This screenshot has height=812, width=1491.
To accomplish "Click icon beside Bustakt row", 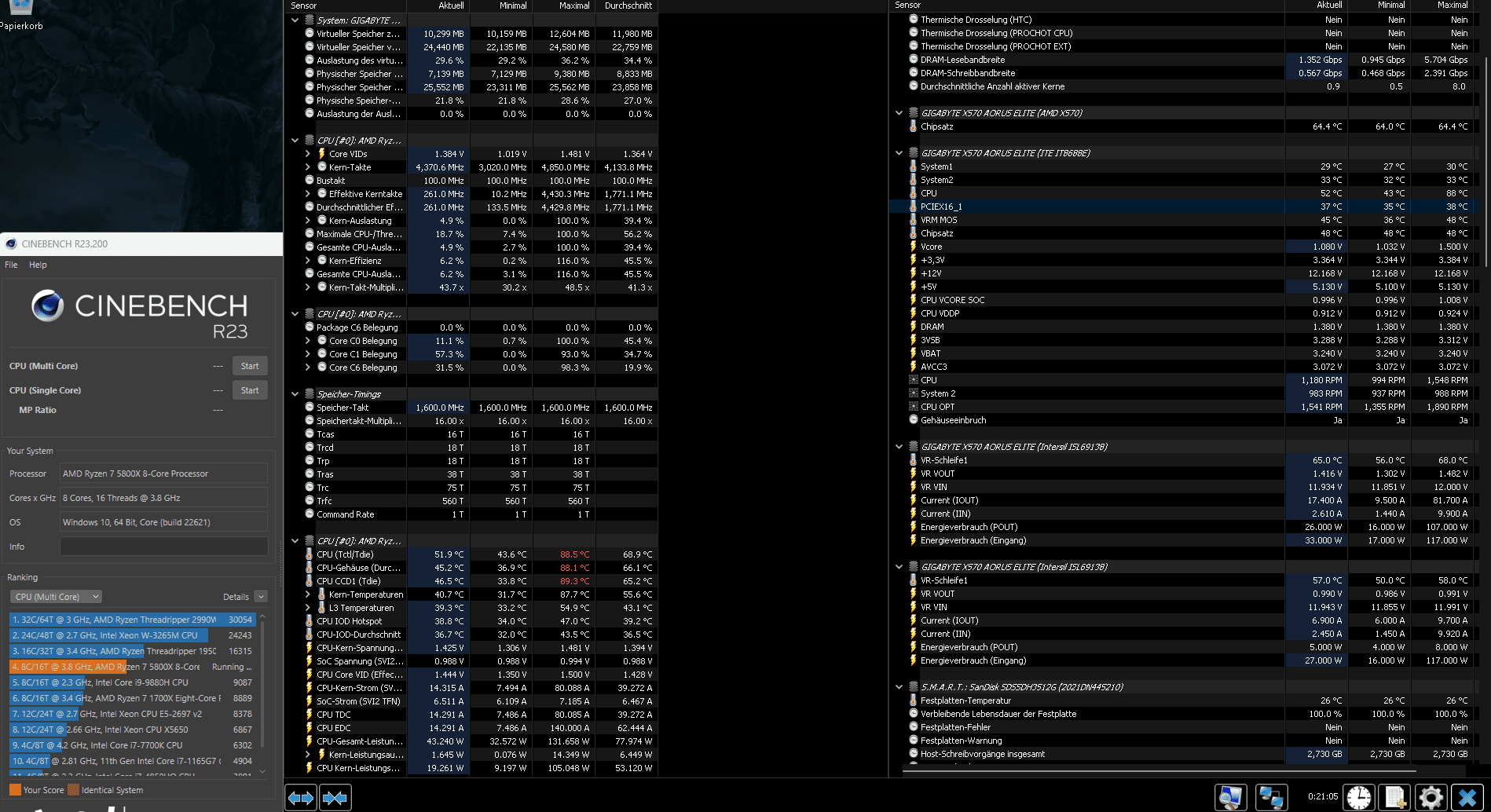I will pos(310,181).
